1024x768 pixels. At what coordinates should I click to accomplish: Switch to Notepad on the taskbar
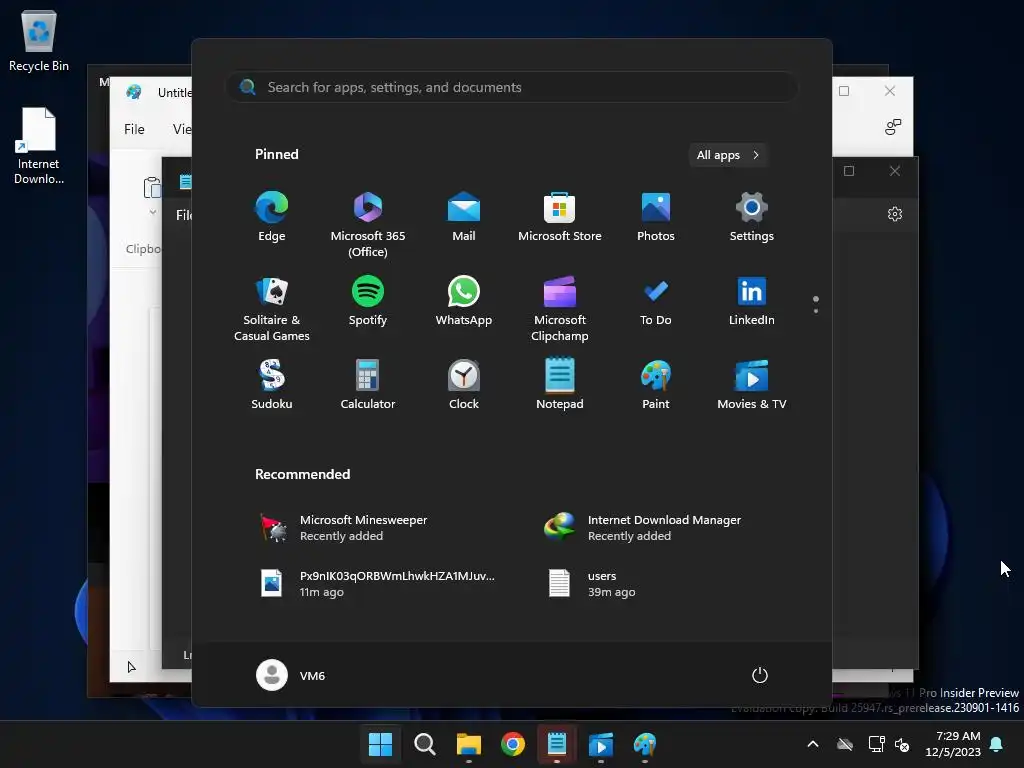(556, 744)
